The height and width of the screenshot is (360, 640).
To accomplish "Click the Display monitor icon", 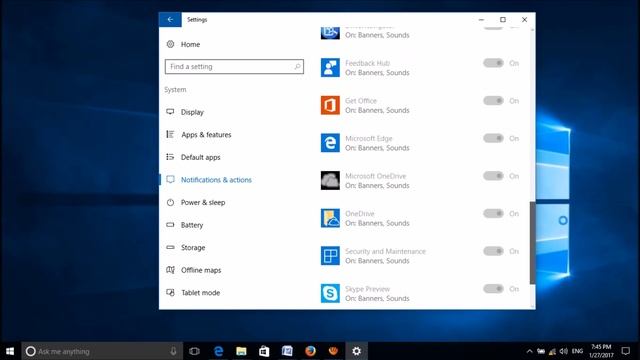I will 170,111.
